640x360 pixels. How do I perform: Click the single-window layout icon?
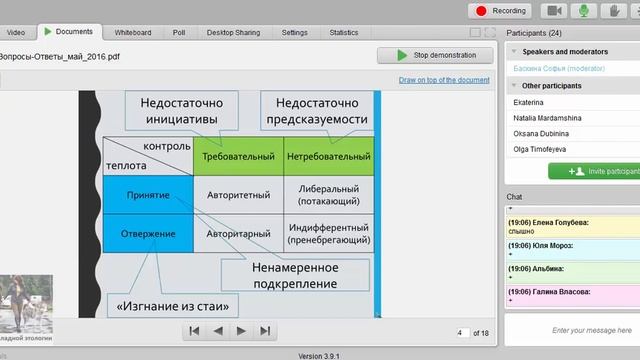pos(475,33)
